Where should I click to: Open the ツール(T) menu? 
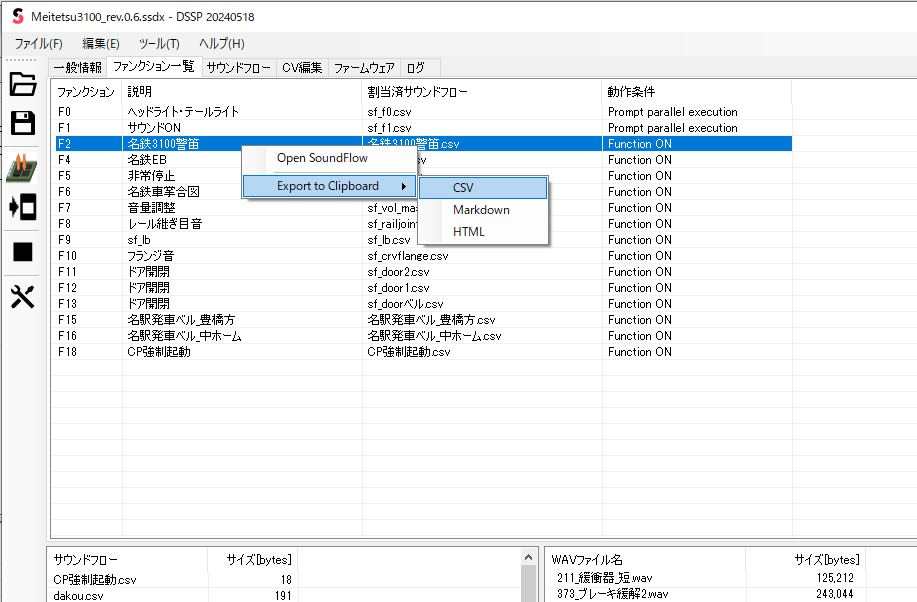click(159, 44)
